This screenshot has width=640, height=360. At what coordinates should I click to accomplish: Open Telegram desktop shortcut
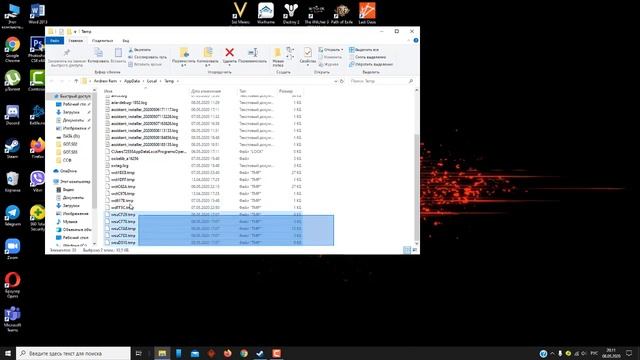click(12, 216)
